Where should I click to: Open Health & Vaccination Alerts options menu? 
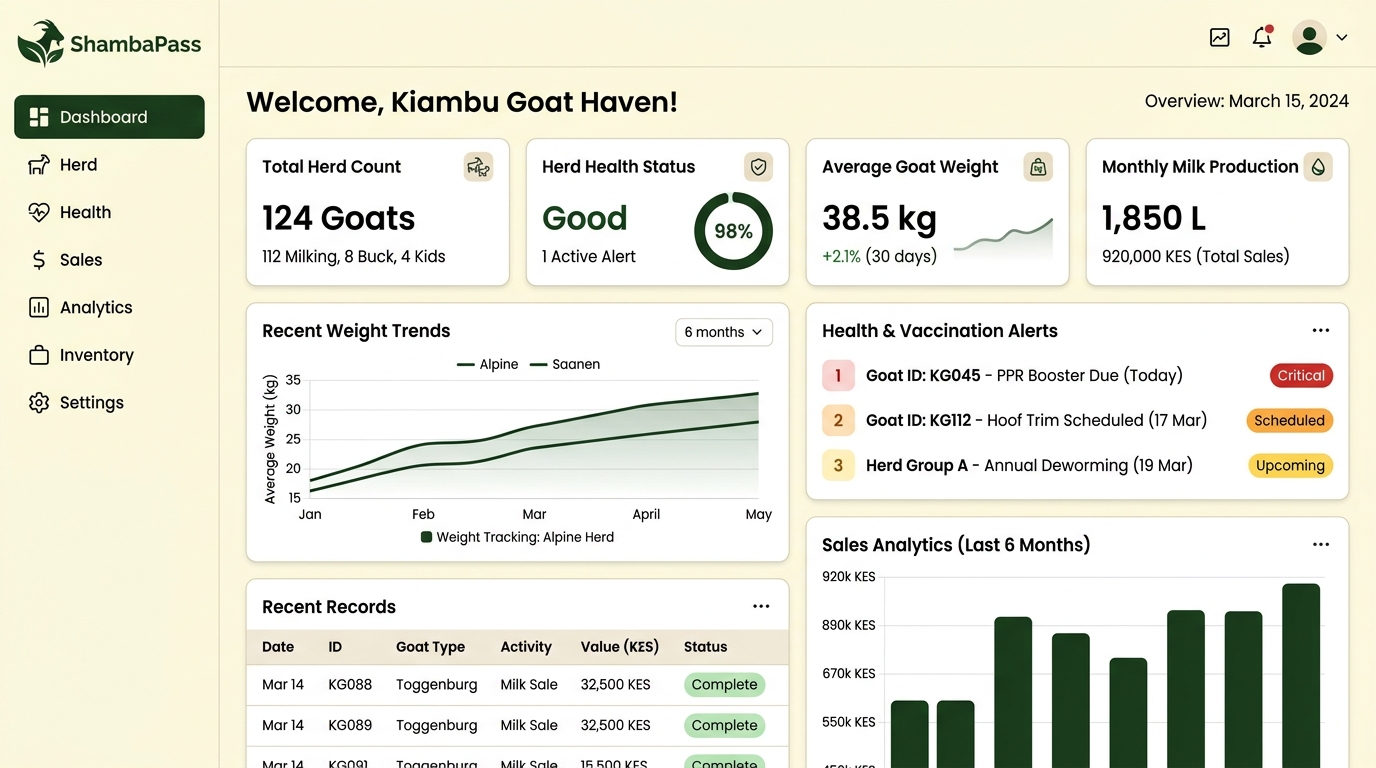(1321, 331)
